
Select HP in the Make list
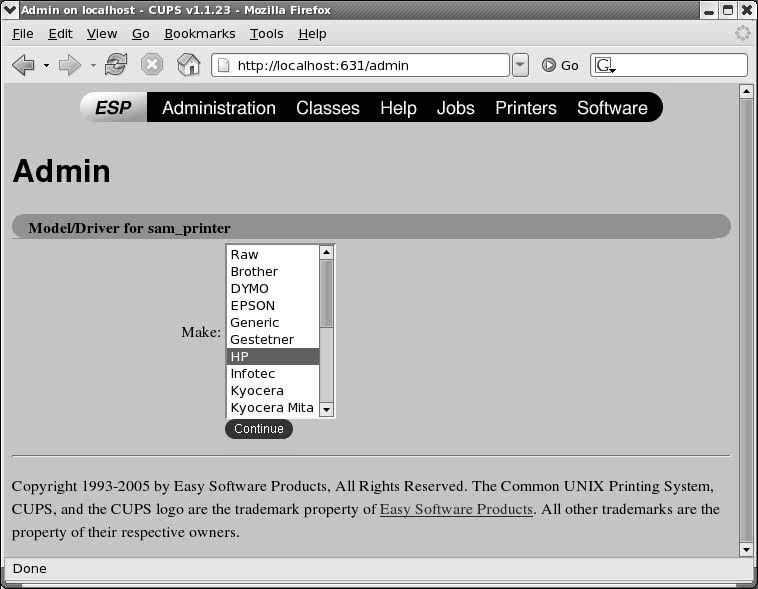coord(273,356)
